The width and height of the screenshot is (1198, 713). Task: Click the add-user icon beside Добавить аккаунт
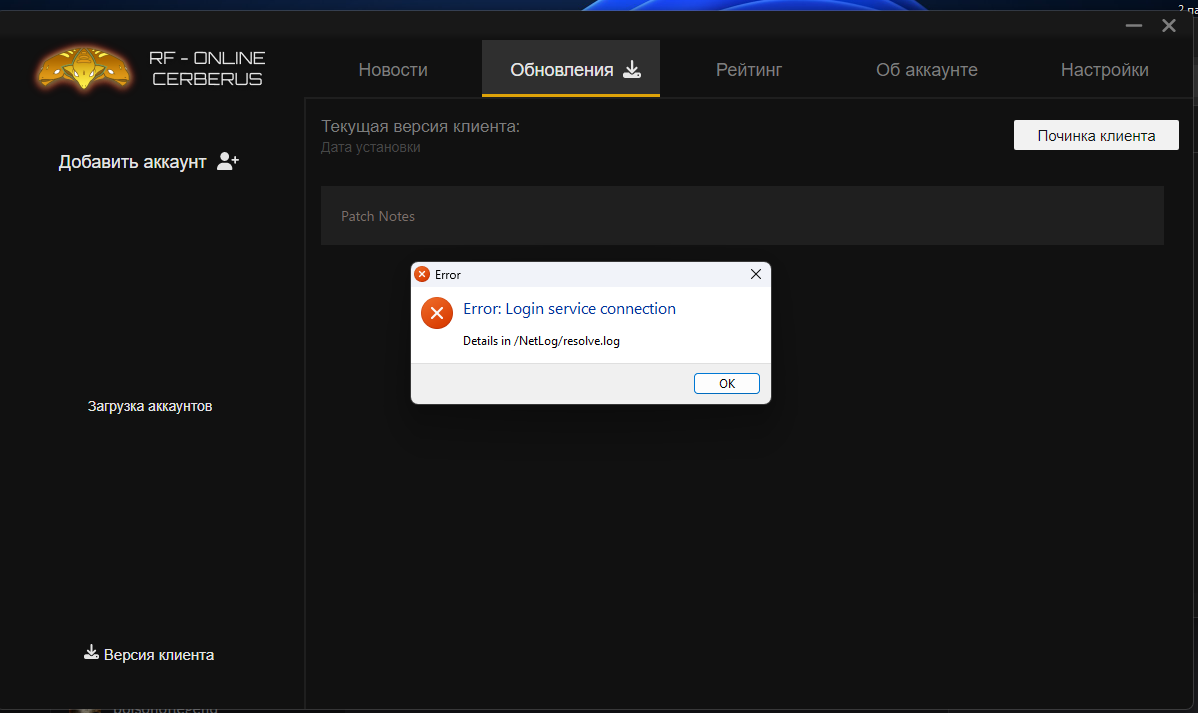228,161
